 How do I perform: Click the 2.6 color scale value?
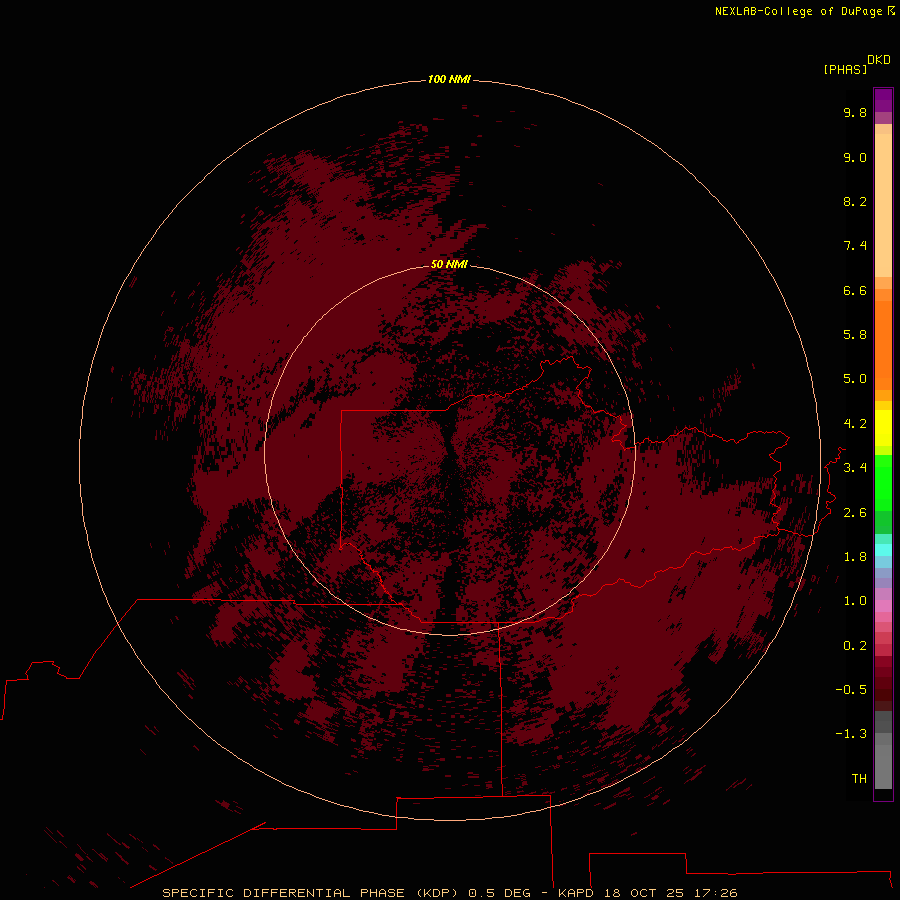[x=855, y=513]
